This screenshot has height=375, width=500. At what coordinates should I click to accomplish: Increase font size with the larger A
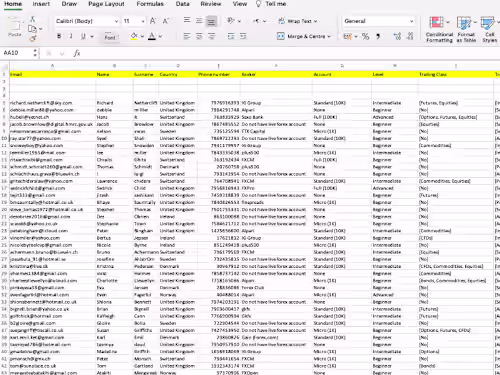pyautogui.click(x=153, y=21)
